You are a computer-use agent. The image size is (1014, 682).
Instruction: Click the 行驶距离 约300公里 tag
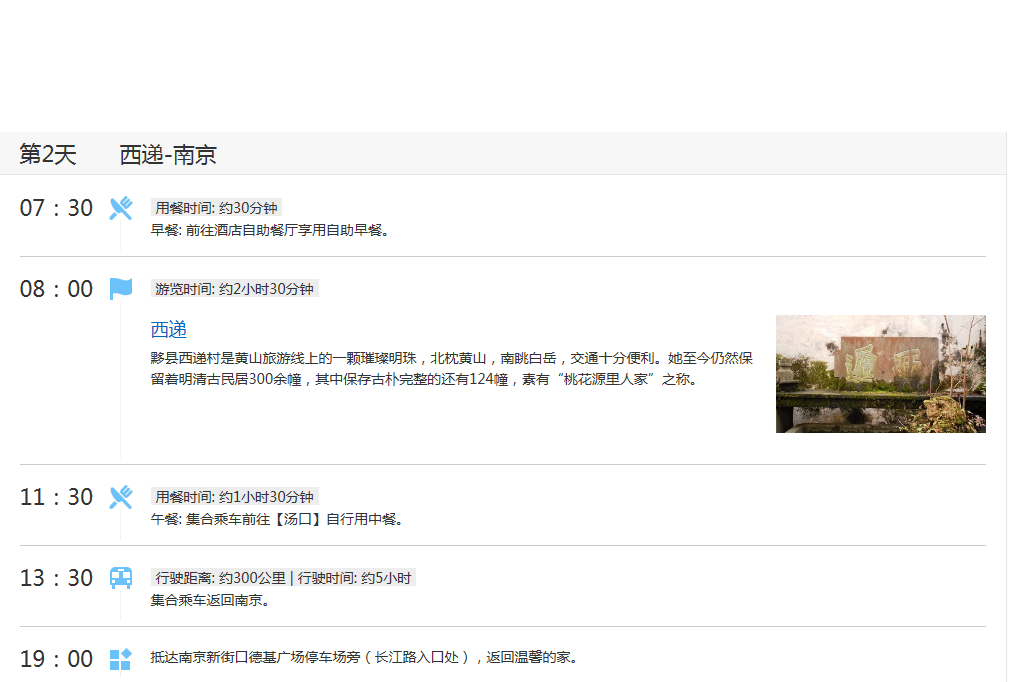click(x=282, y=578)
